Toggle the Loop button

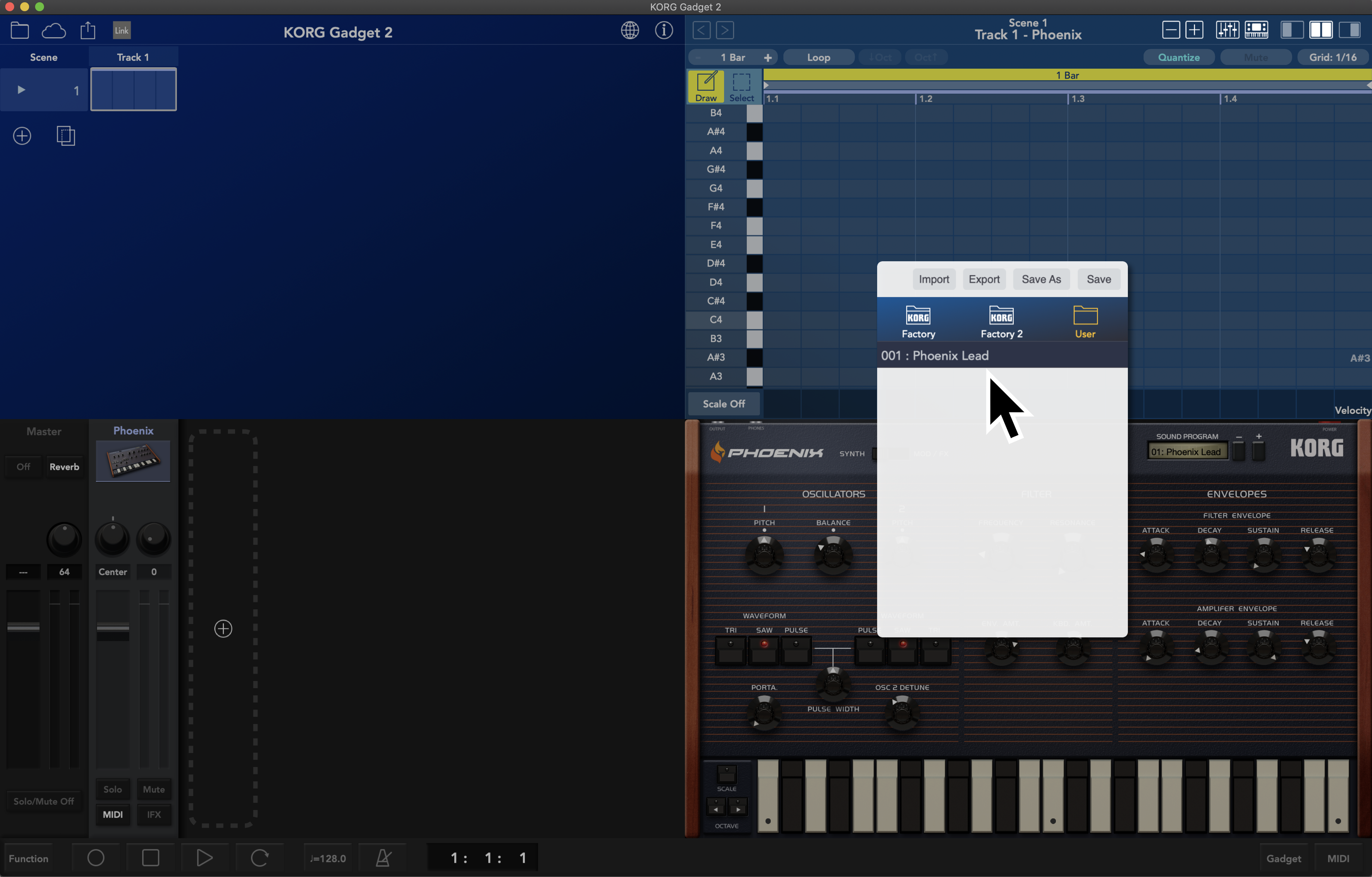point(818,57)
